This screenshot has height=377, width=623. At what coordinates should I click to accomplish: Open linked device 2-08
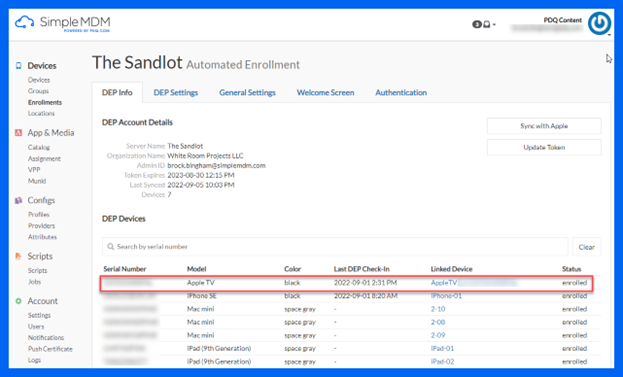point(438,322)
